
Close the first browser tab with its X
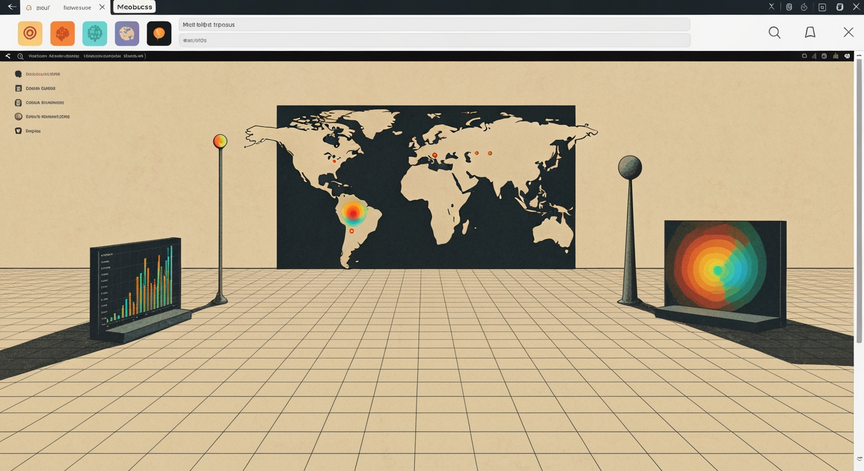(x=102, y=7)
